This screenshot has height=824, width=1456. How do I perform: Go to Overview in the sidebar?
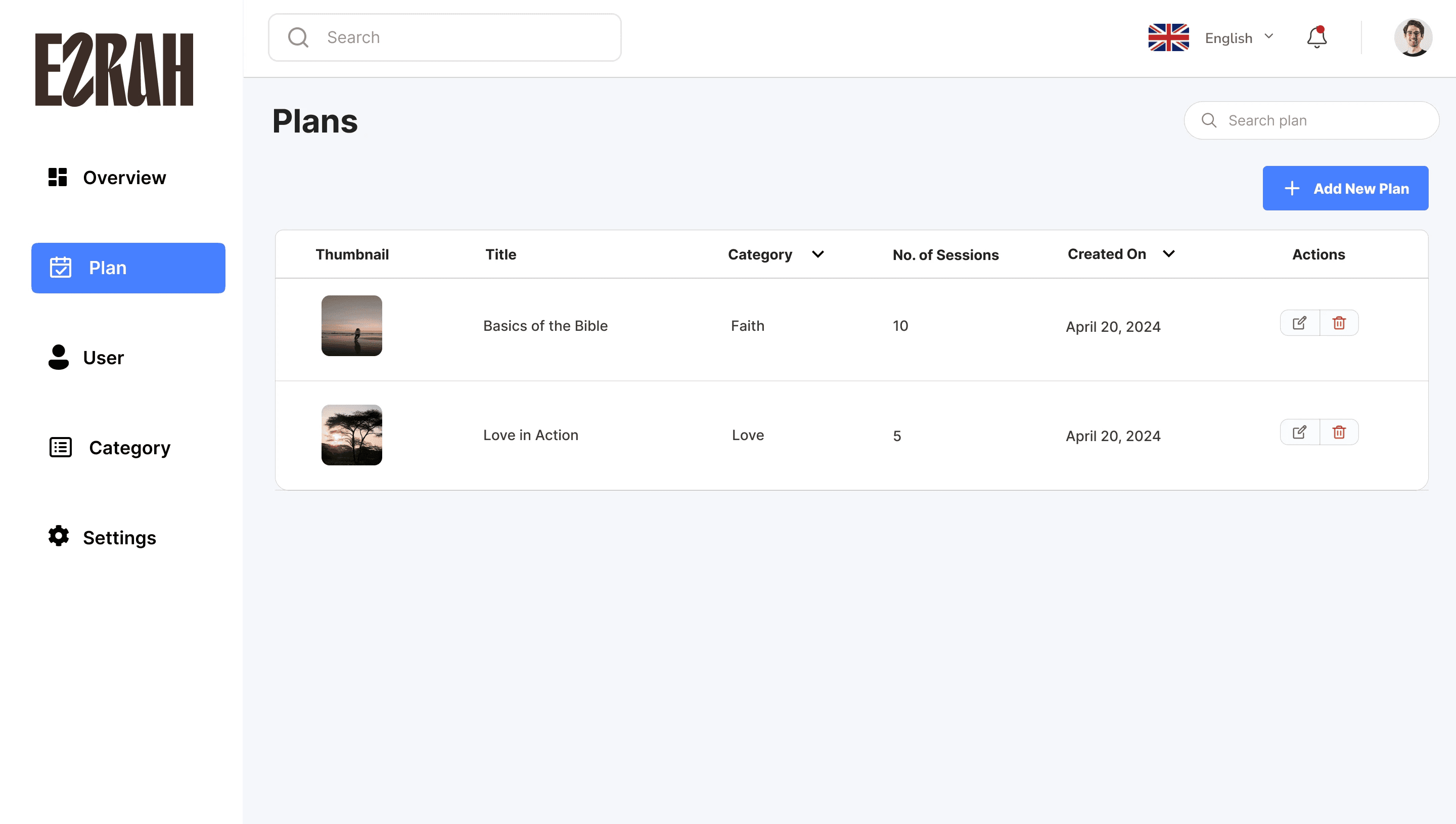coord(124,178)
